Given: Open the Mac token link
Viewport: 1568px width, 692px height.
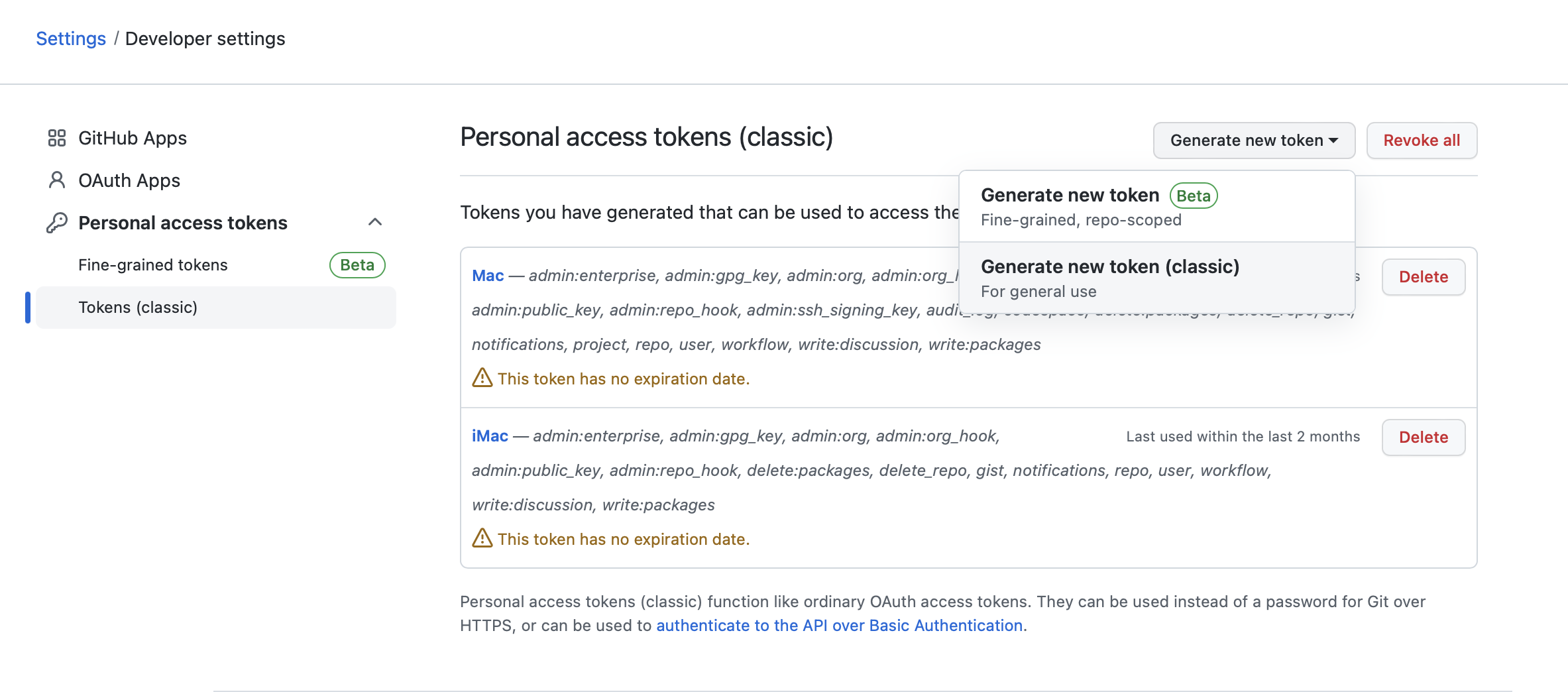Looking at the screenshot, I should [488, 276].
